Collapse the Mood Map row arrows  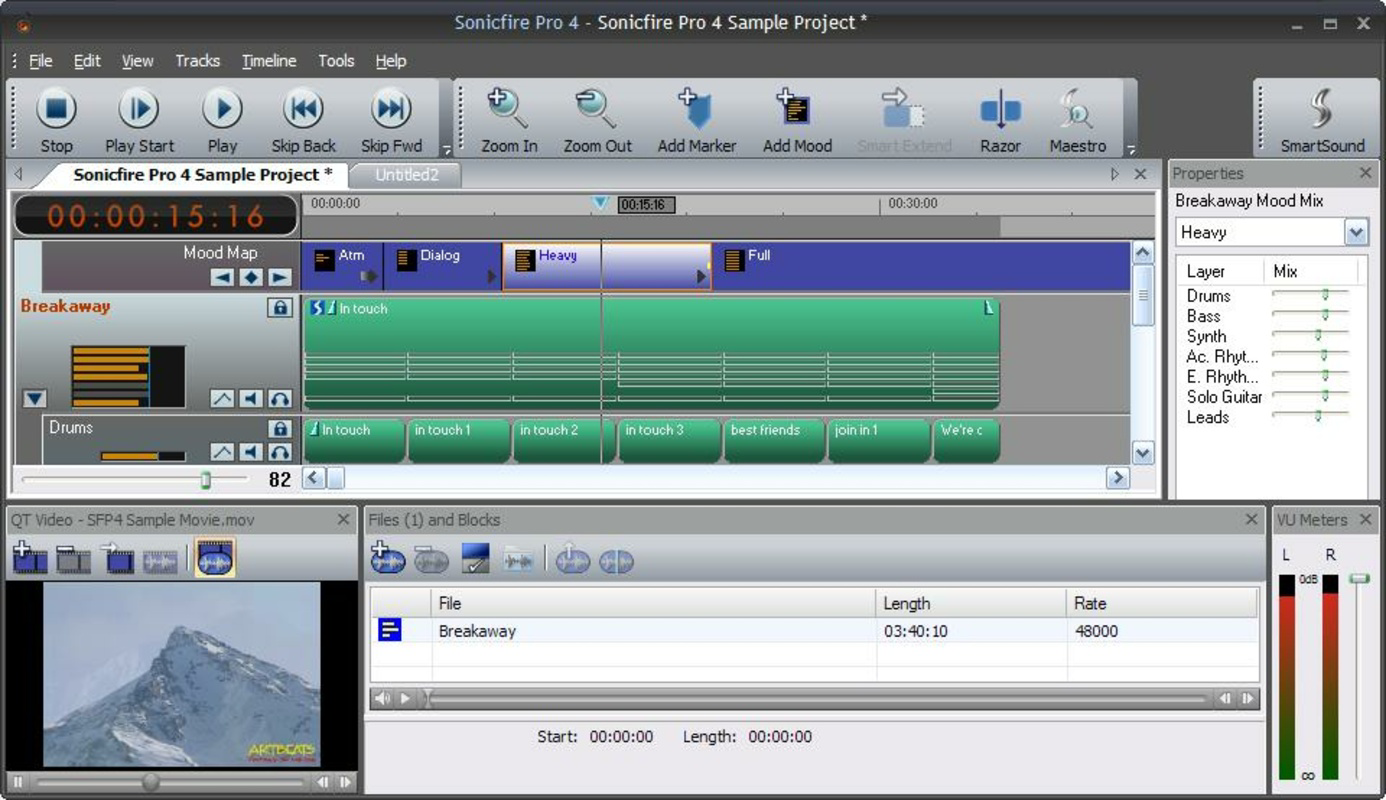(222, 276)
